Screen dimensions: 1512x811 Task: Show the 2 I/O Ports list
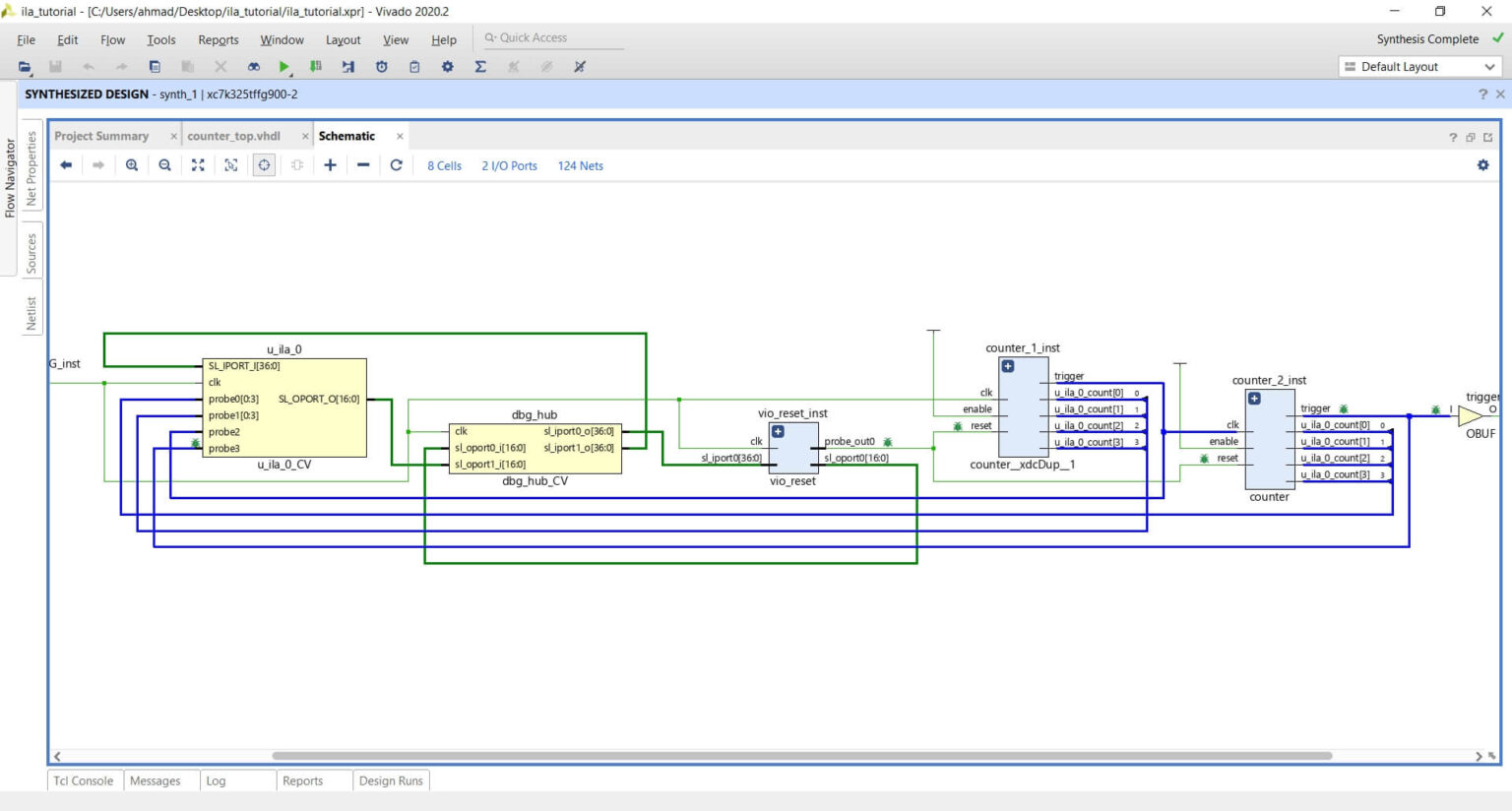pyautogui.click(x=509, y=165)
